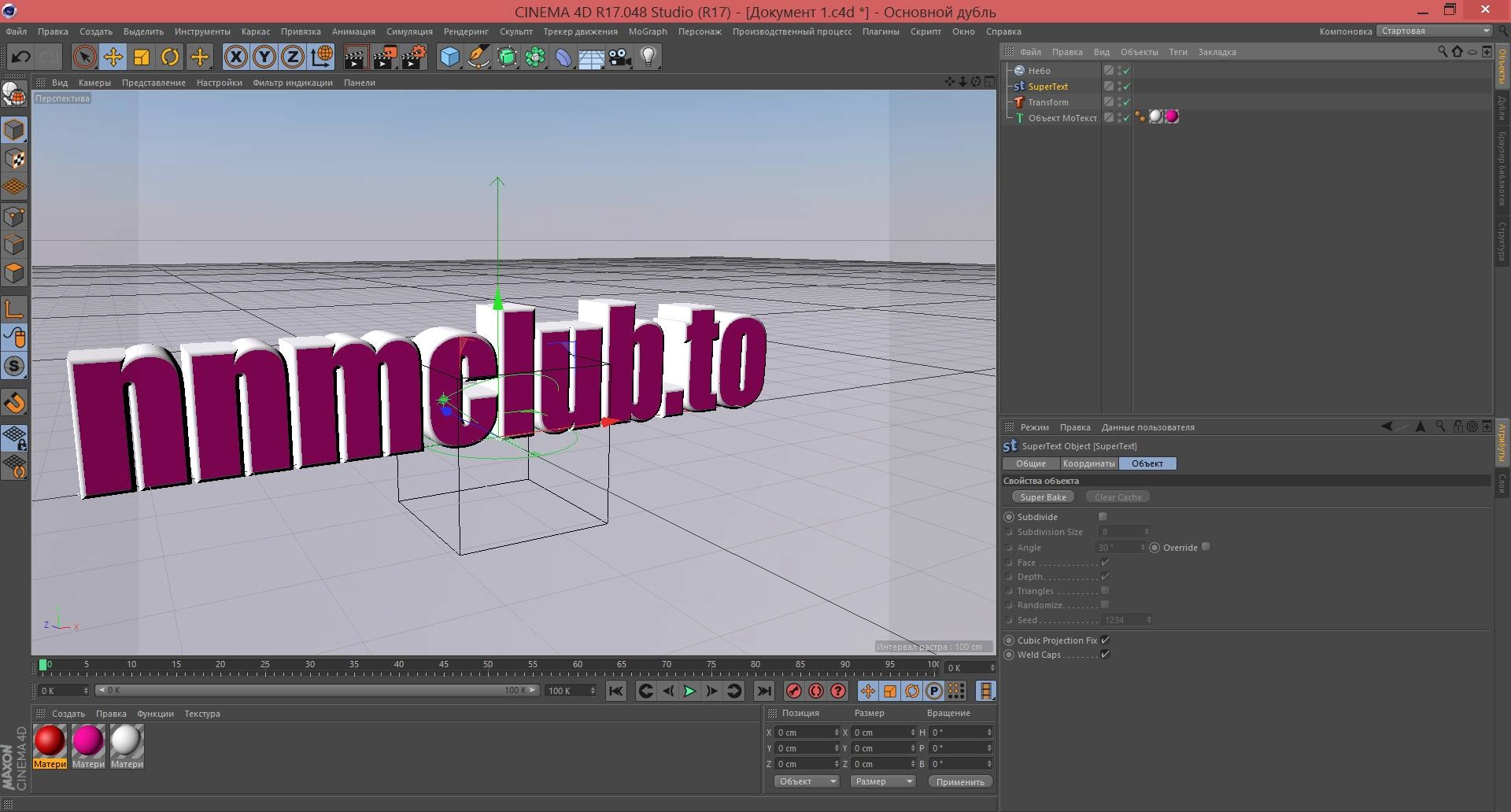Toggle the Randomize checkbox

[1105, 604]
